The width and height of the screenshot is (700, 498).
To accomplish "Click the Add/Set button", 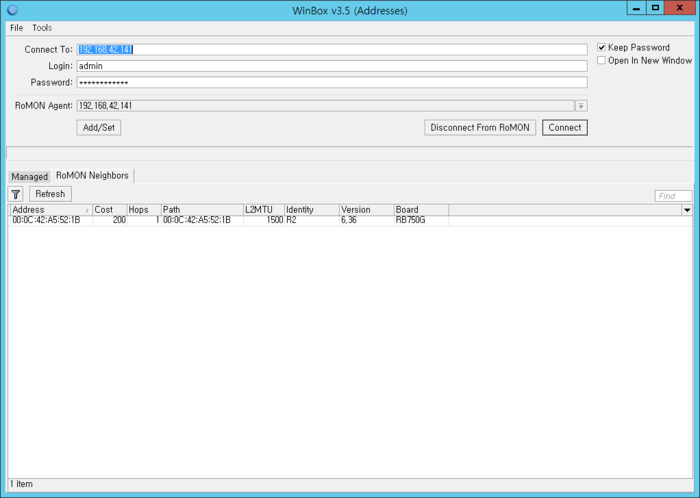I will (99, 128).
